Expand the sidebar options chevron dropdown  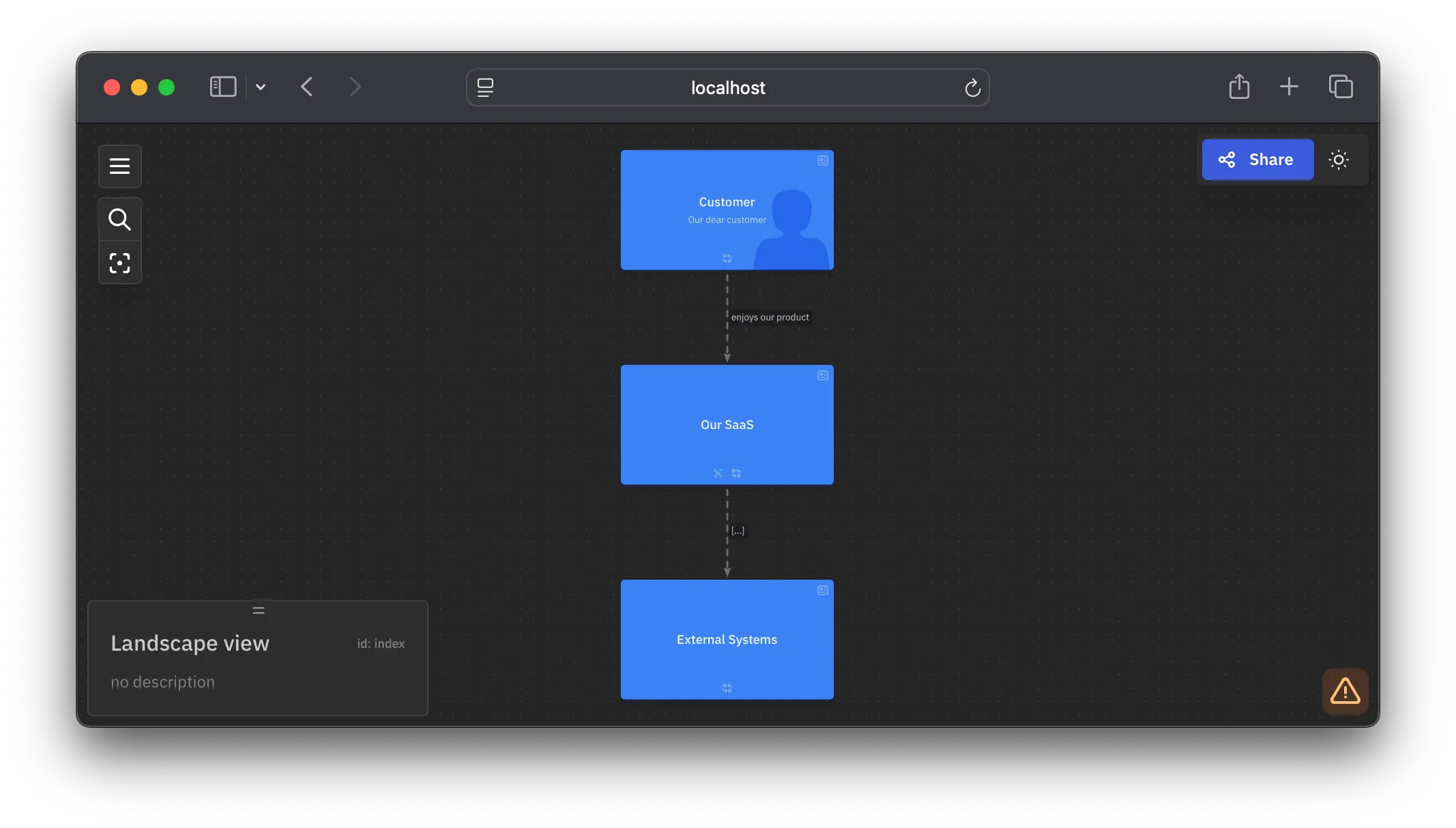click(x=261, y=87)
